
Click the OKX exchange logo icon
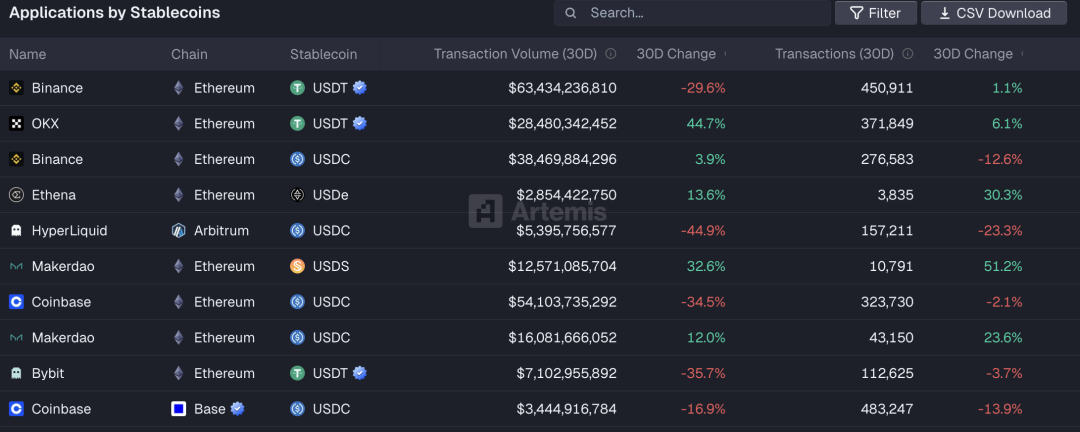(x=16, y=124)
